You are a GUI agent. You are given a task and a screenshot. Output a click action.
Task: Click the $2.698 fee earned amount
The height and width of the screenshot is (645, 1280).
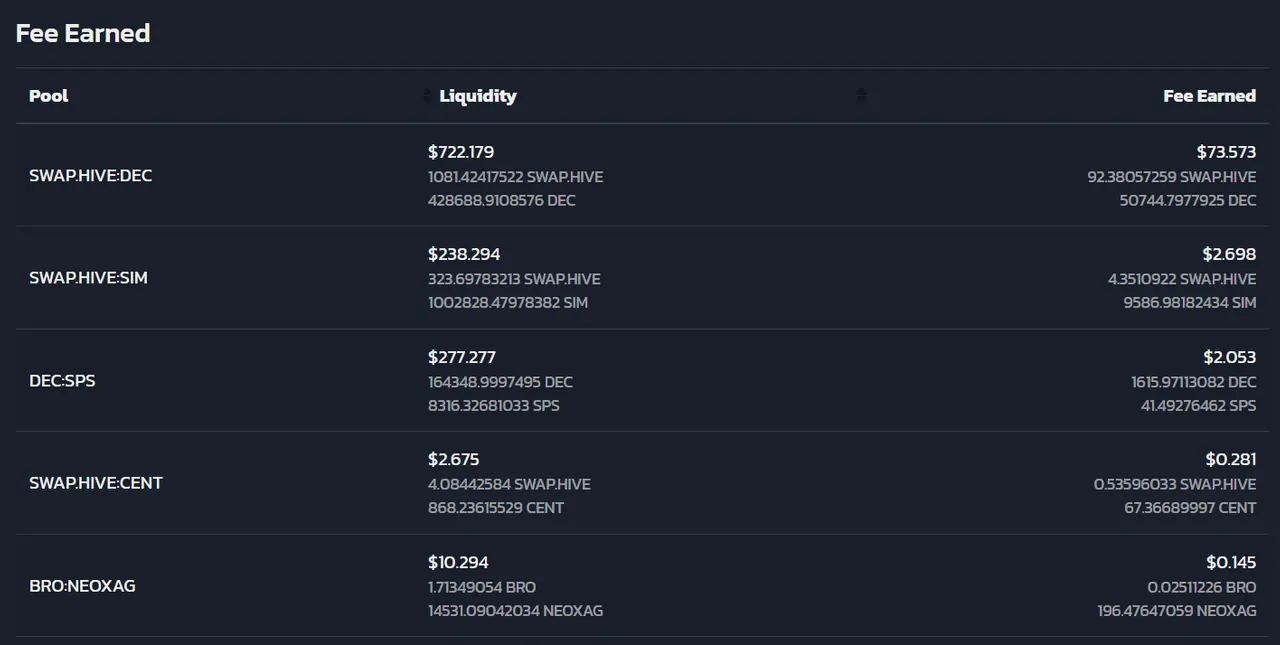[1229, 254]
